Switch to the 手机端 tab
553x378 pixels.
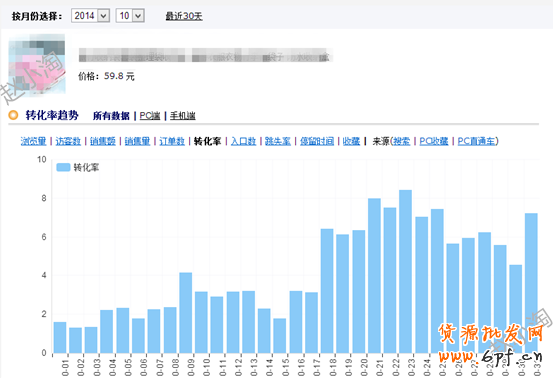(x=183, y=116)
